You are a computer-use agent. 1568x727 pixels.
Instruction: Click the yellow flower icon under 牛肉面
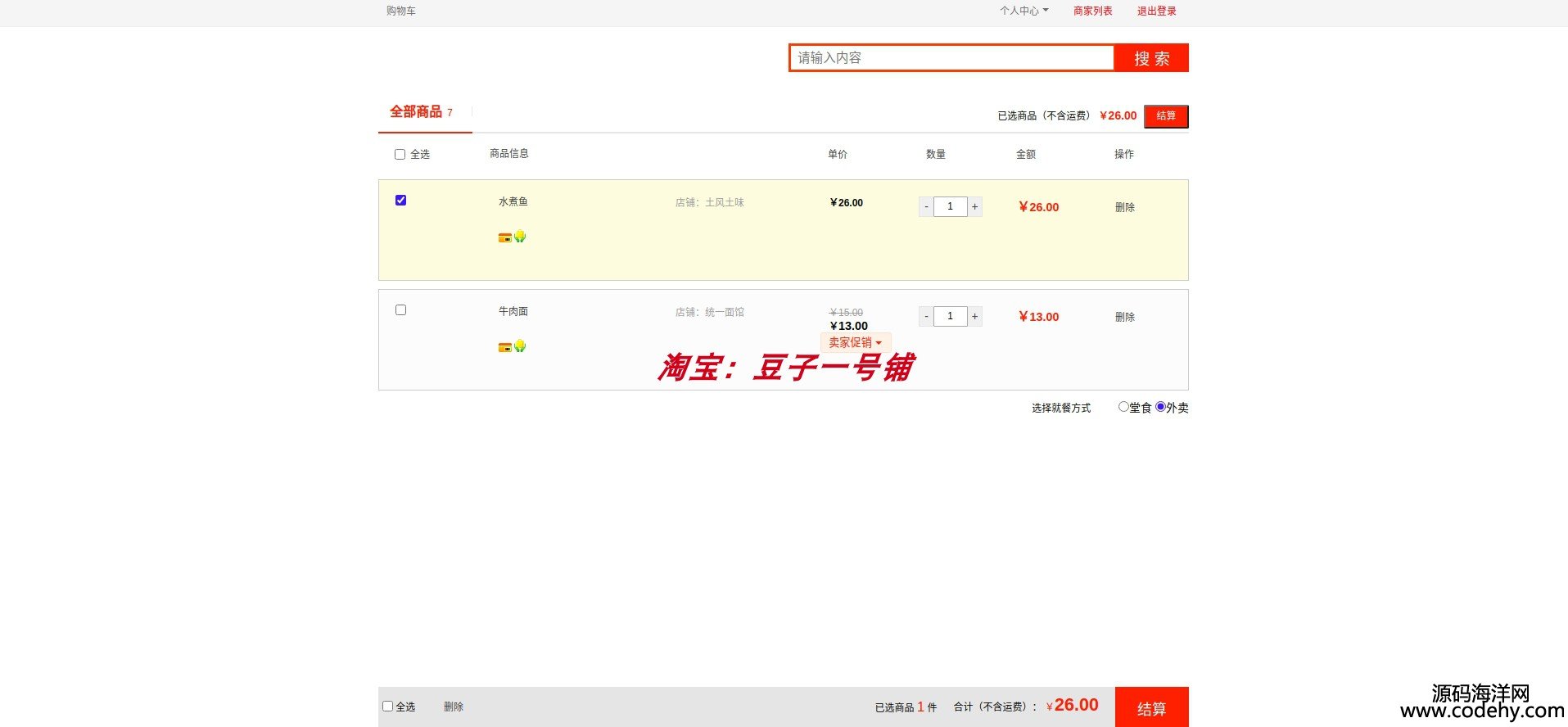(x=520, y=346)
